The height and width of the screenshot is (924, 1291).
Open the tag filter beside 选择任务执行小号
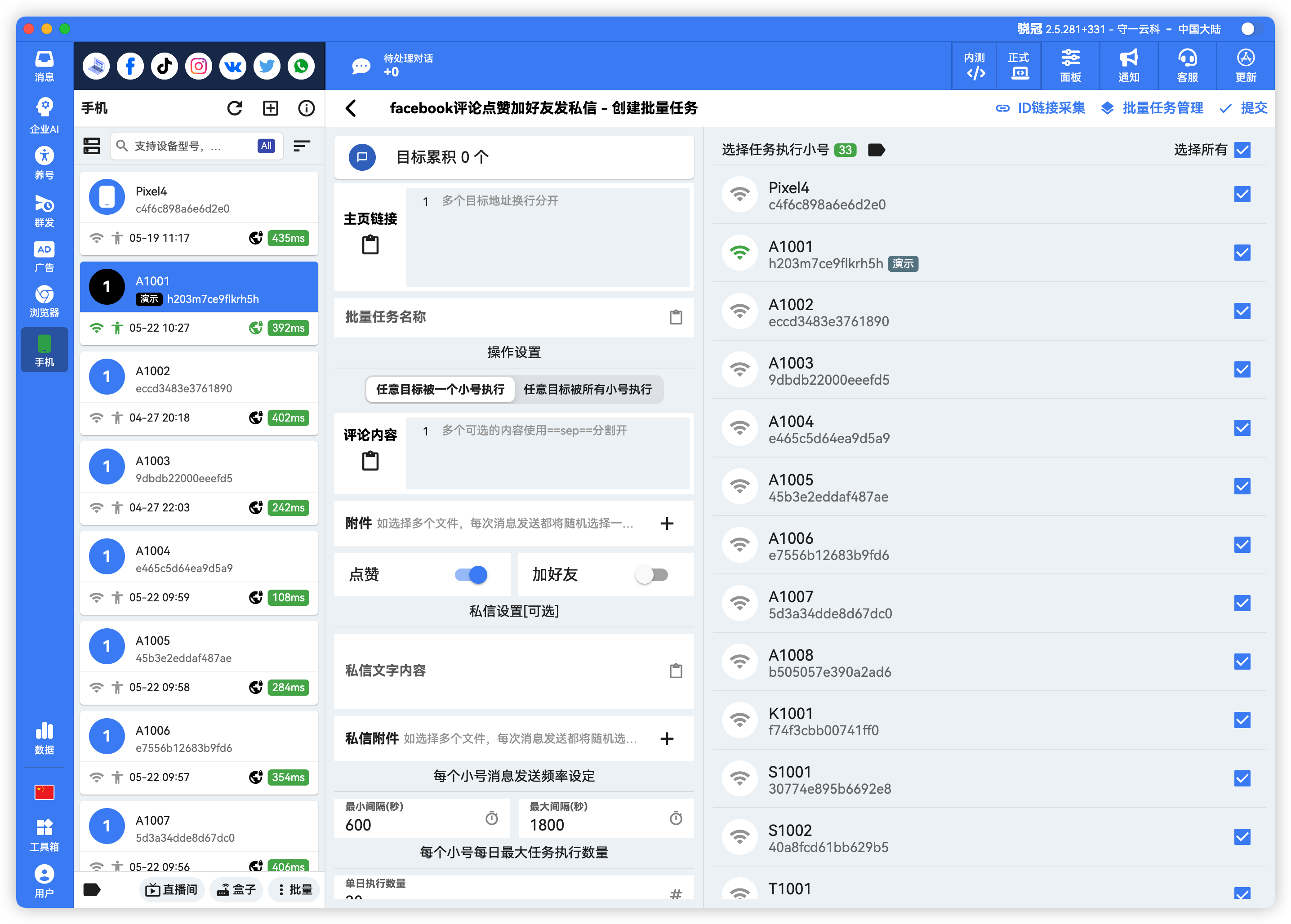point(876,150)
